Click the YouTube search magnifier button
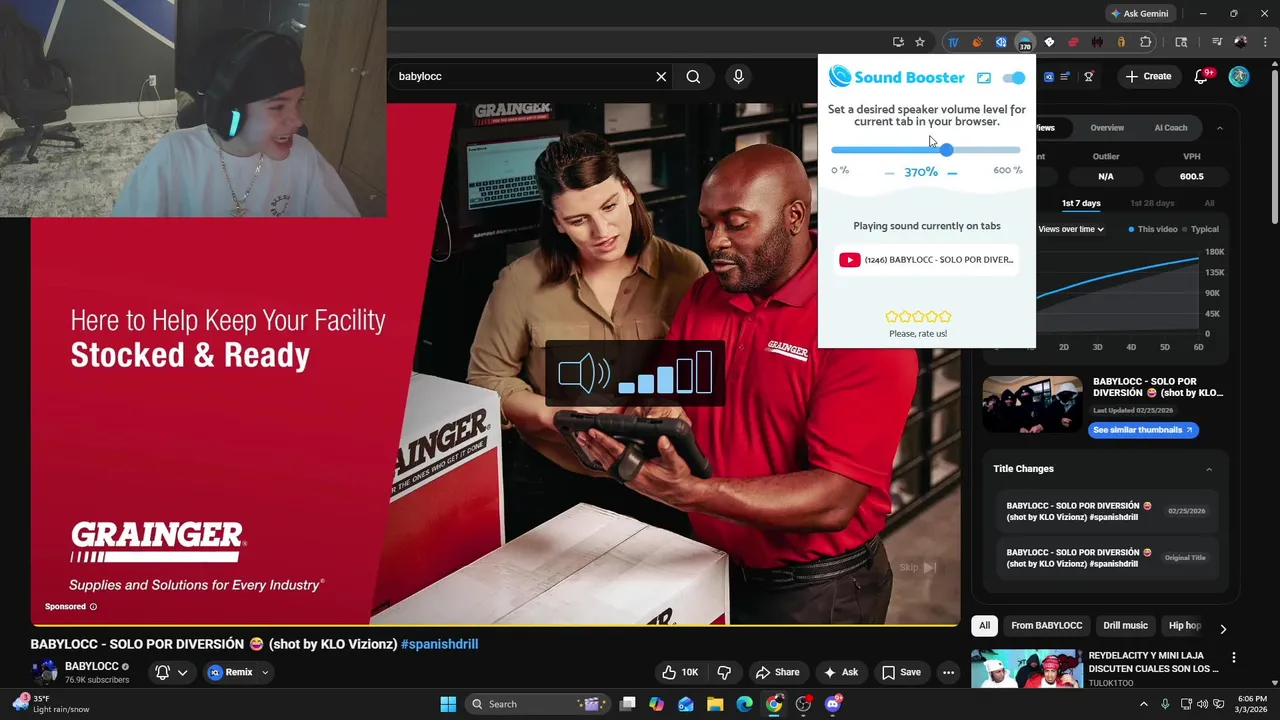 pyautogui.click(x=693, y=76)
